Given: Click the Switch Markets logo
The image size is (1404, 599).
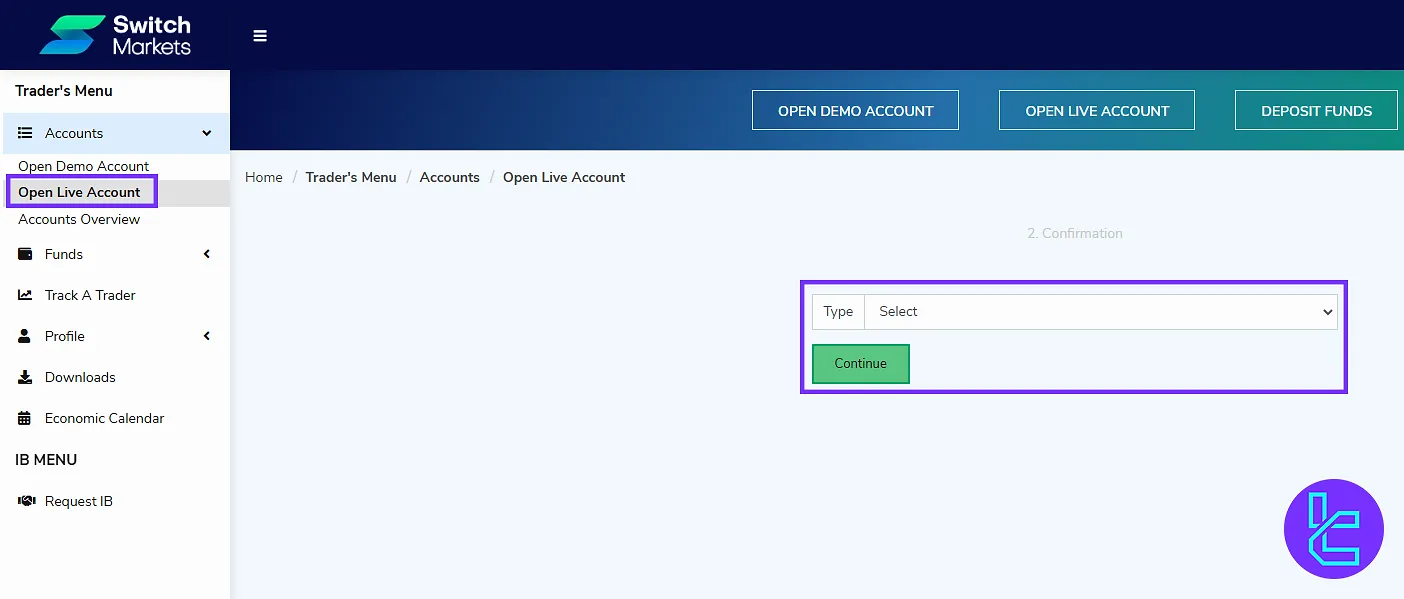Looking at the screenshot, I should pyautogui.click(x=115, y=35).
